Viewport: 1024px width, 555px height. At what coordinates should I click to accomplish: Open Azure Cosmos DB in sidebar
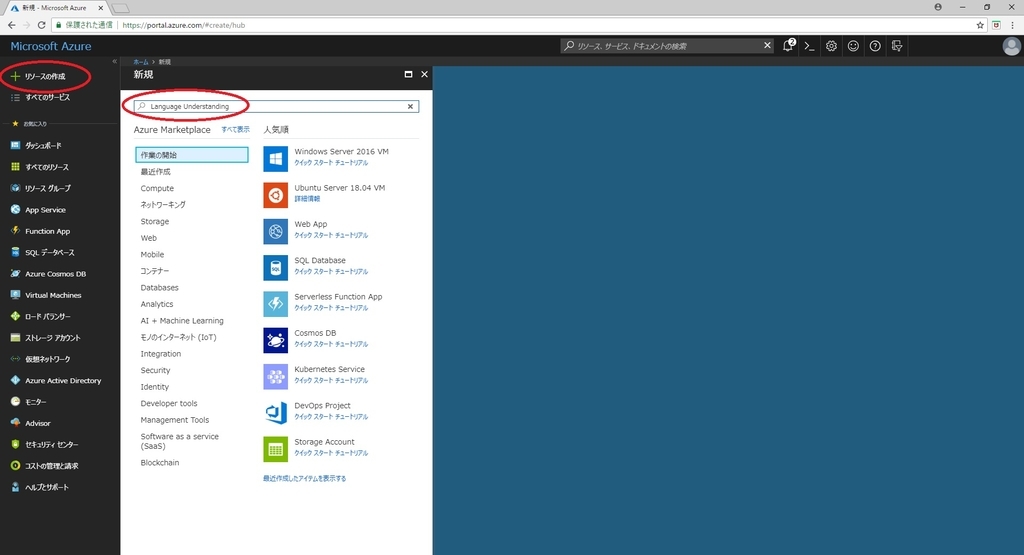pyautogui.click(x=56, y=274)
